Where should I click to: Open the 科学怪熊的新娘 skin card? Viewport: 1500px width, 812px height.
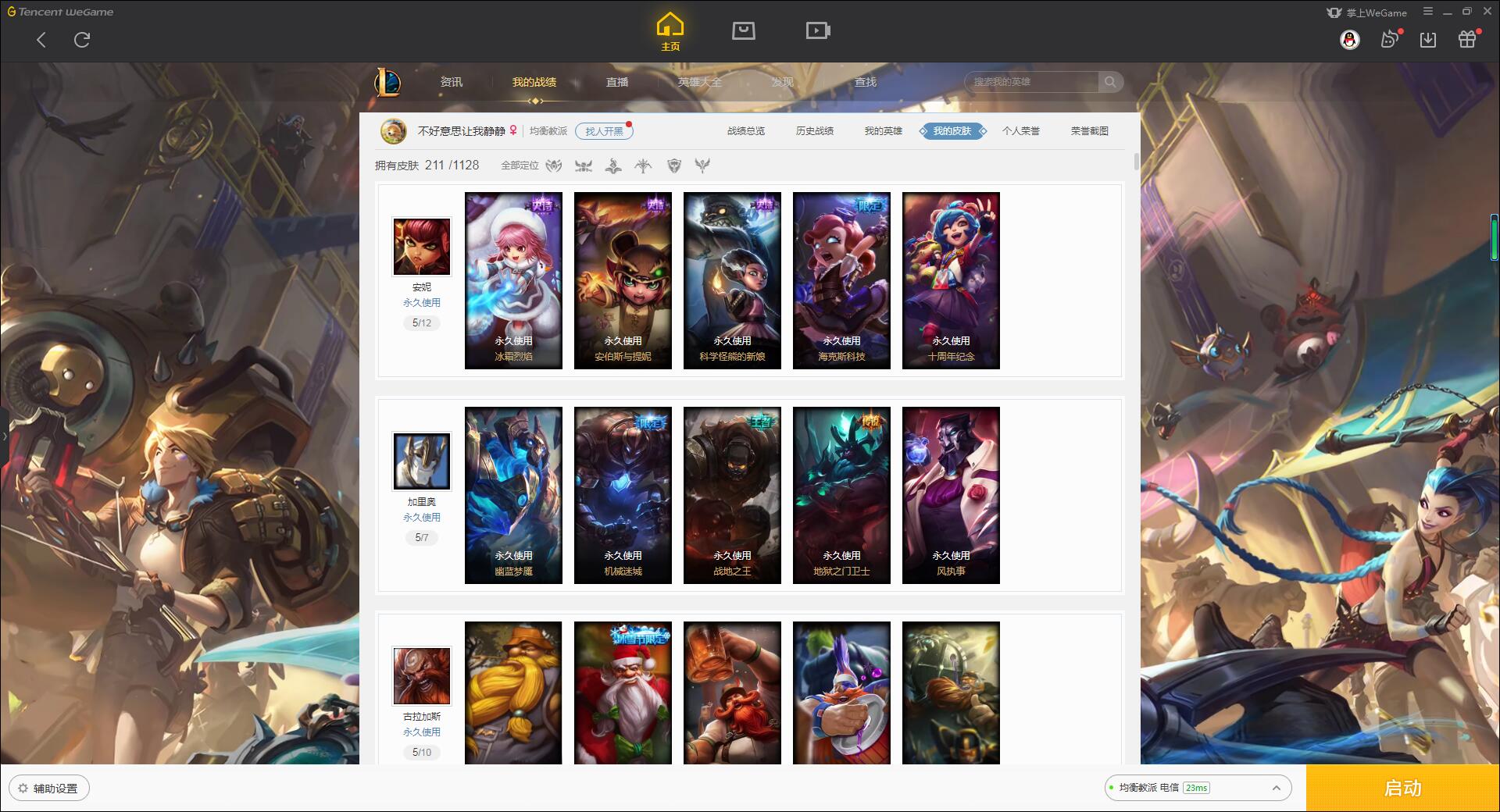click(x=732, y=280)
